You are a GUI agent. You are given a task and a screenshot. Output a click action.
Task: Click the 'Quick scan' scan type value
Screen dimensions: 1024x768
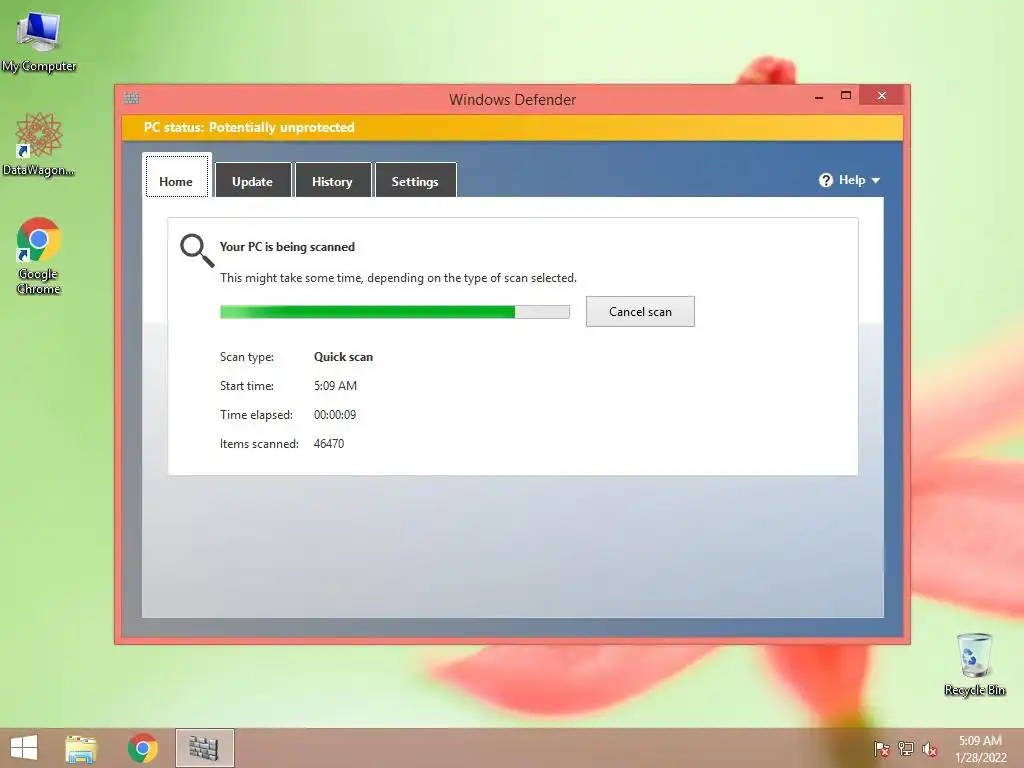pyautogui.click(x=344, y=357)
